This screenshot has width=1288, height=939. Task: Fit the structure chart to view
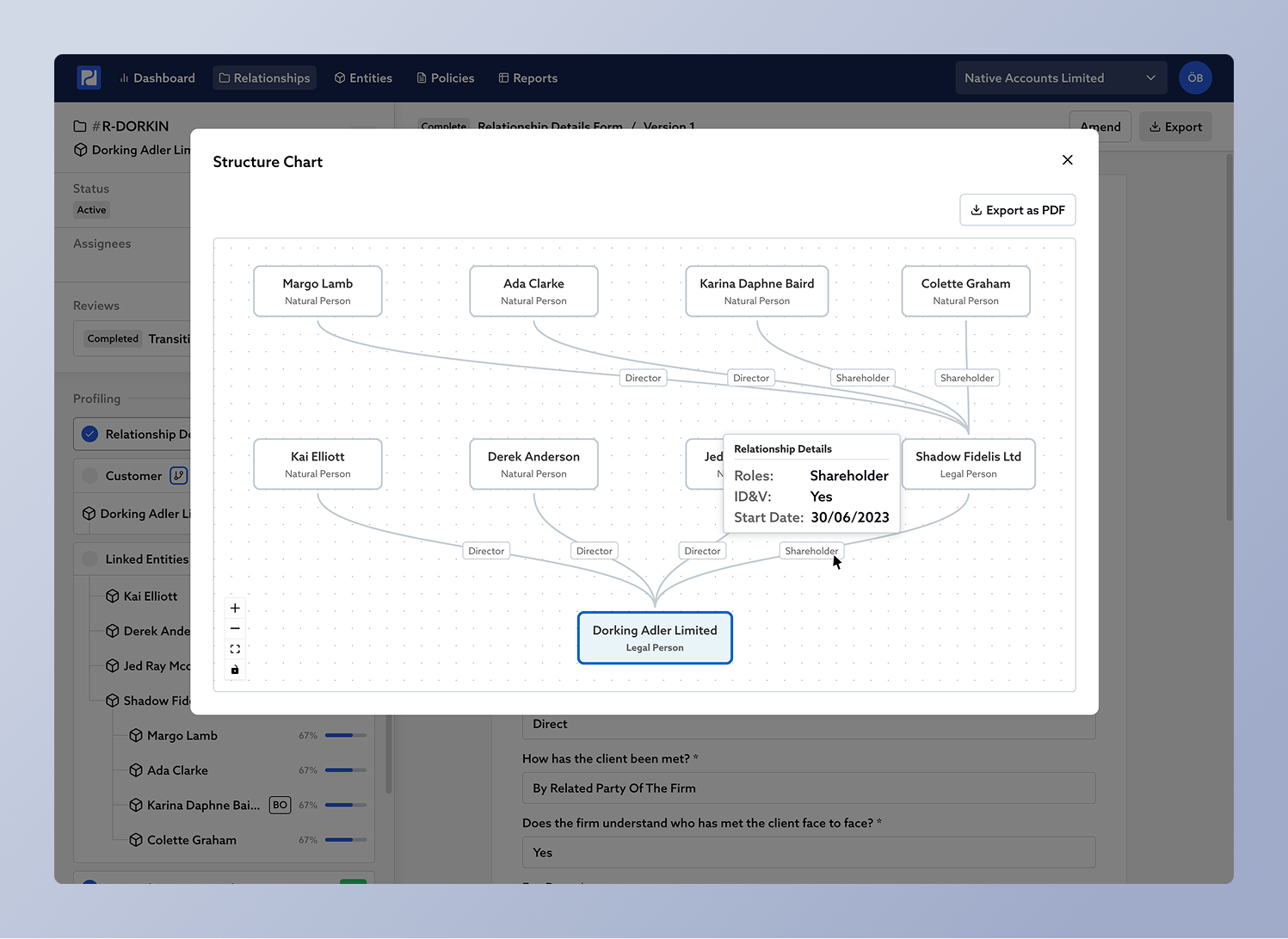235,649
